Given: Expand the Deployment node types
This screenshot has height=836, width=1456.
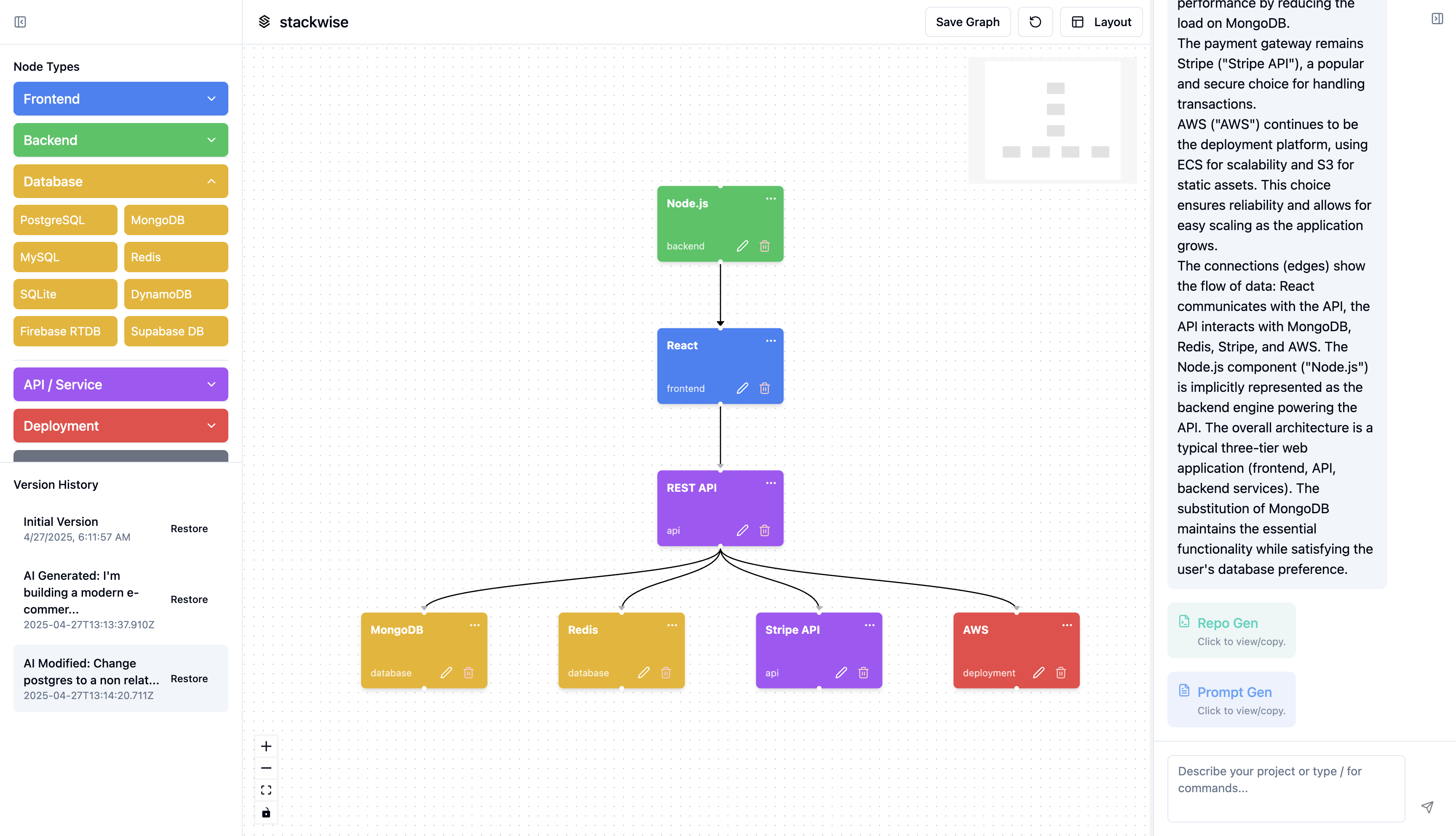Looking at the screenshot, I should click(x=120, y=426).
